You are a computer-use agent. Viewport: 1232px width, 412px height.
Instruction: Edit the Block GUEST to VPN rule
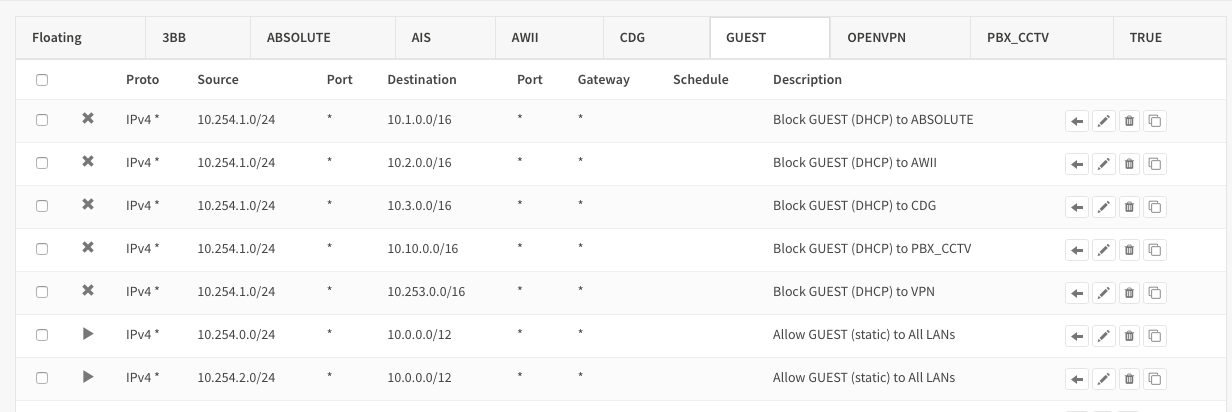click(1103, 293)
